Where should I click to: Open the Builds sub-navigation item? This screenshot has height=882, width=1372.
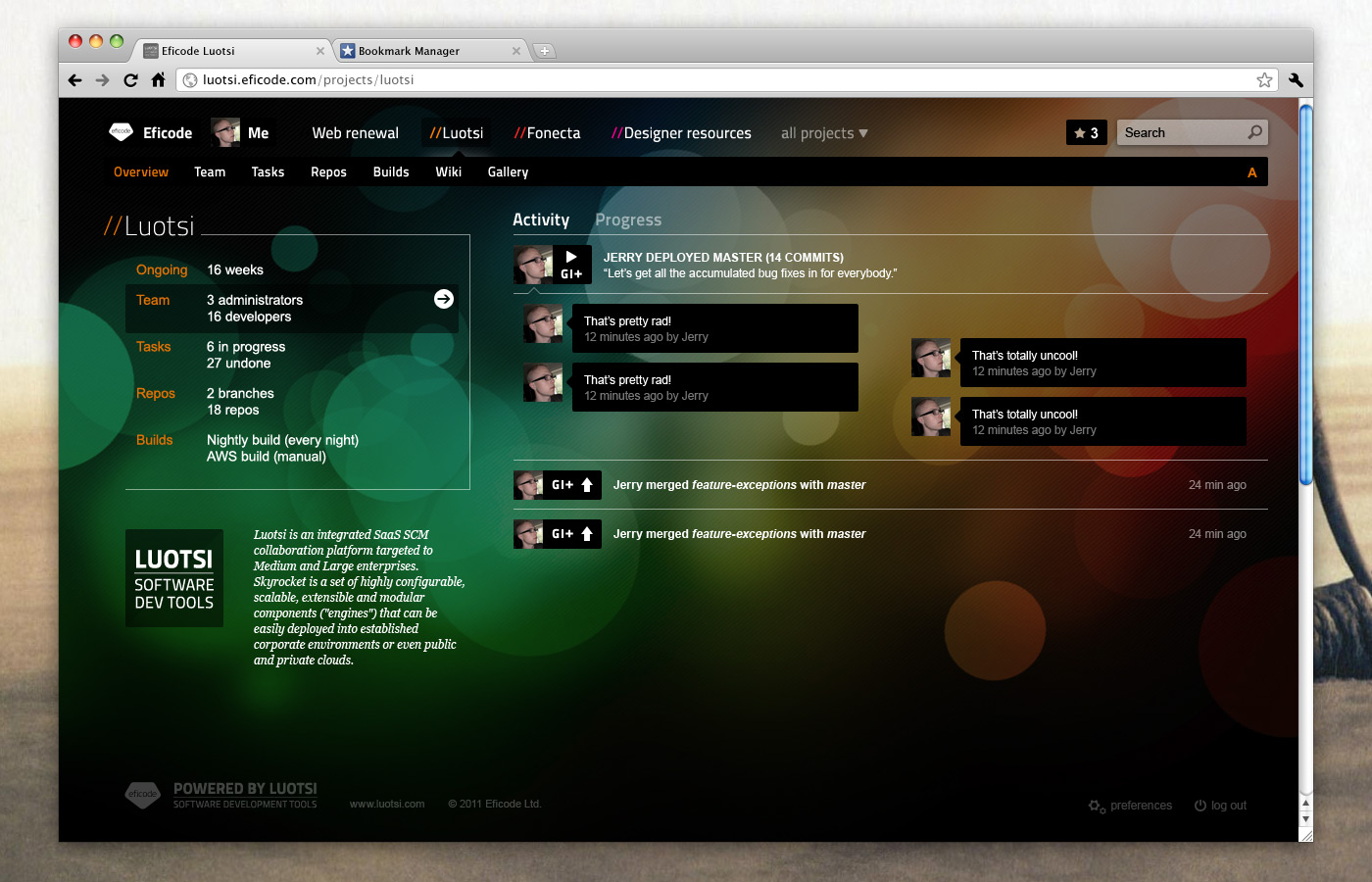click(x=391, y=172)
